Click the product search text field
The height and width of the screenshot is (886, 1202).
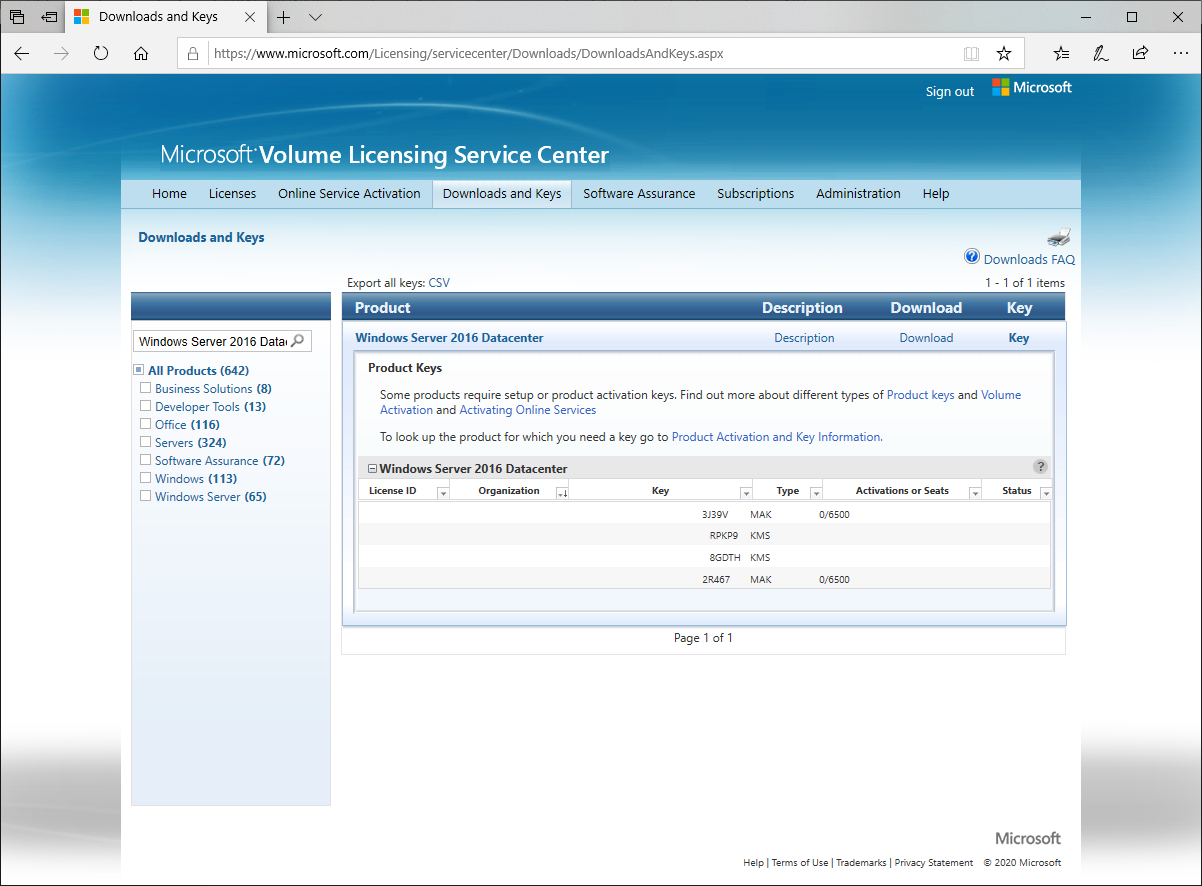pos(213,341)
